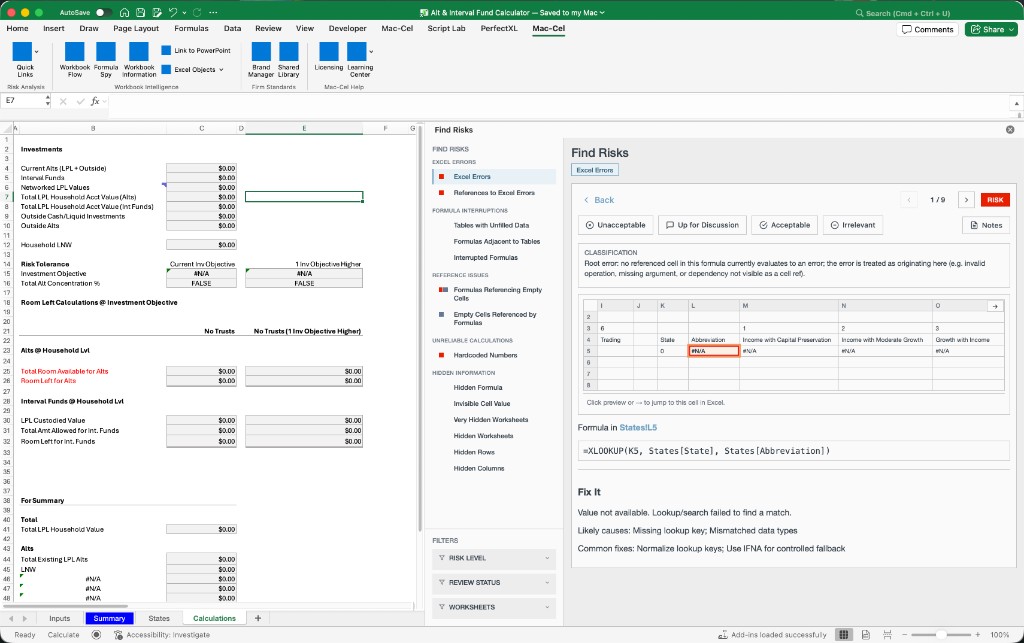
Task: Click the Save As edit icon in the title bar
Action: 157,12
